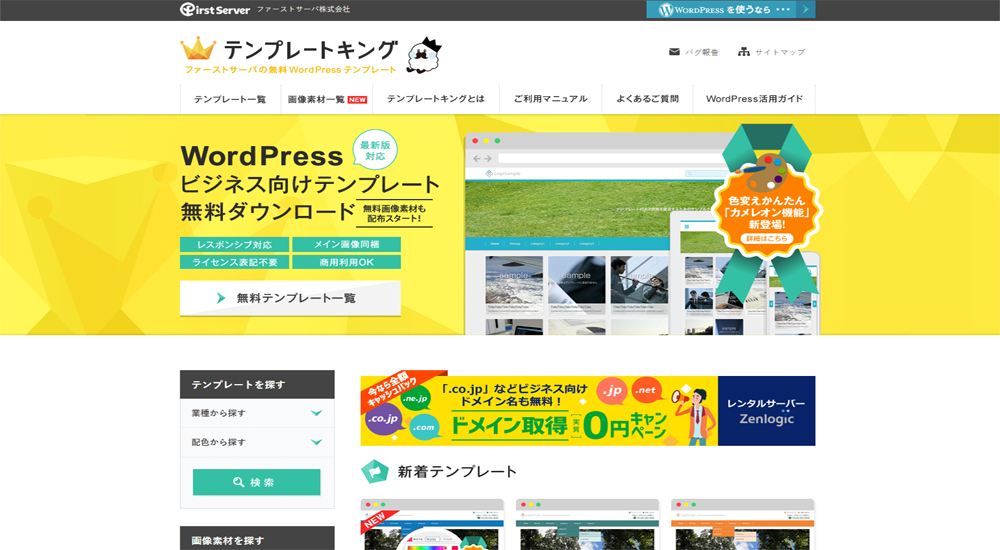The width and height of the screenshot is (1000, 550).
Task: Click the 無料テンプレート一覧 button
Action: click(x=290, y=298)
